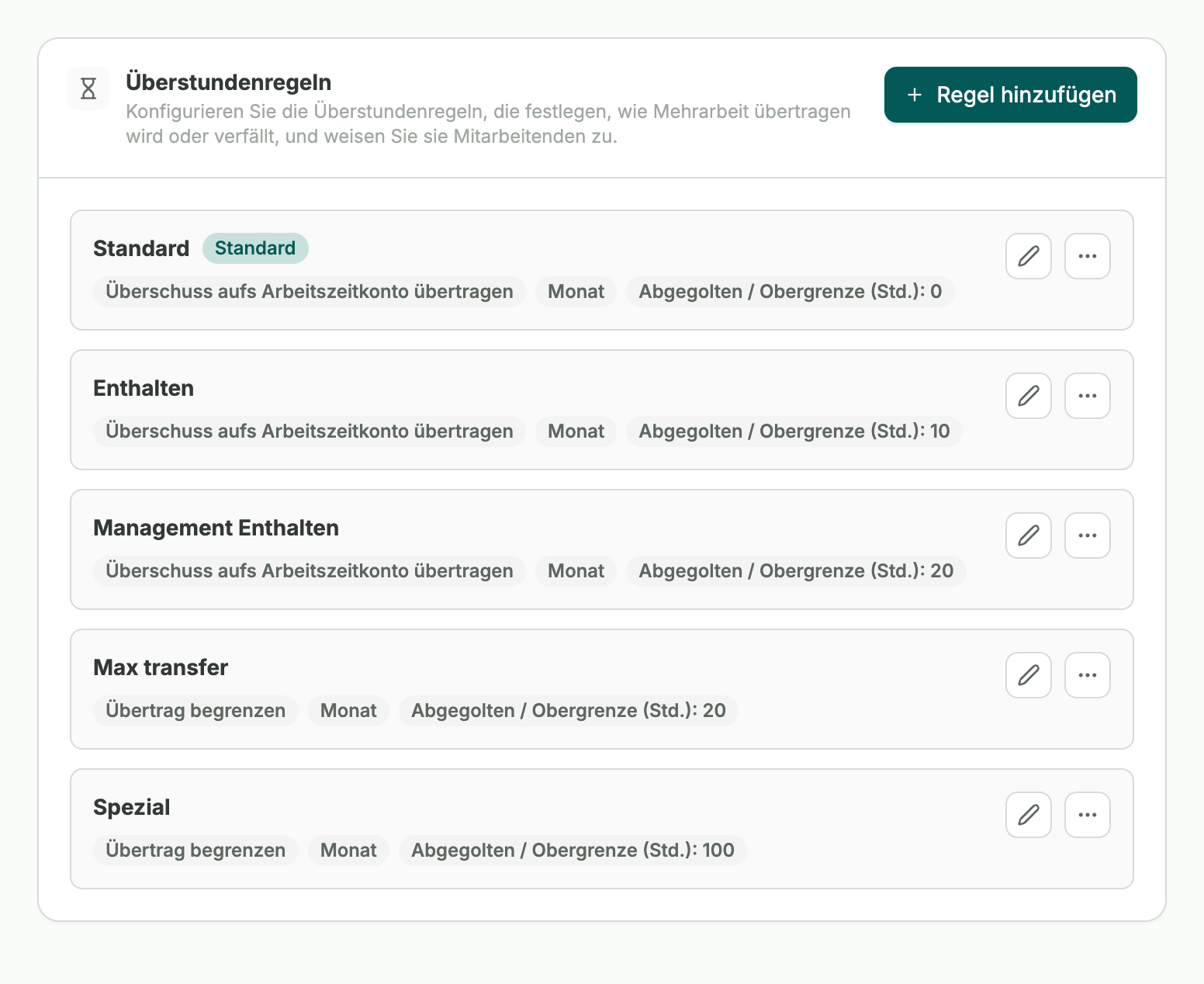Image resolution: width=1204 pixels, height=984 pixels.
Task: Open three-dot menu for Management Enthalten
Action: tap(1088, 535)
